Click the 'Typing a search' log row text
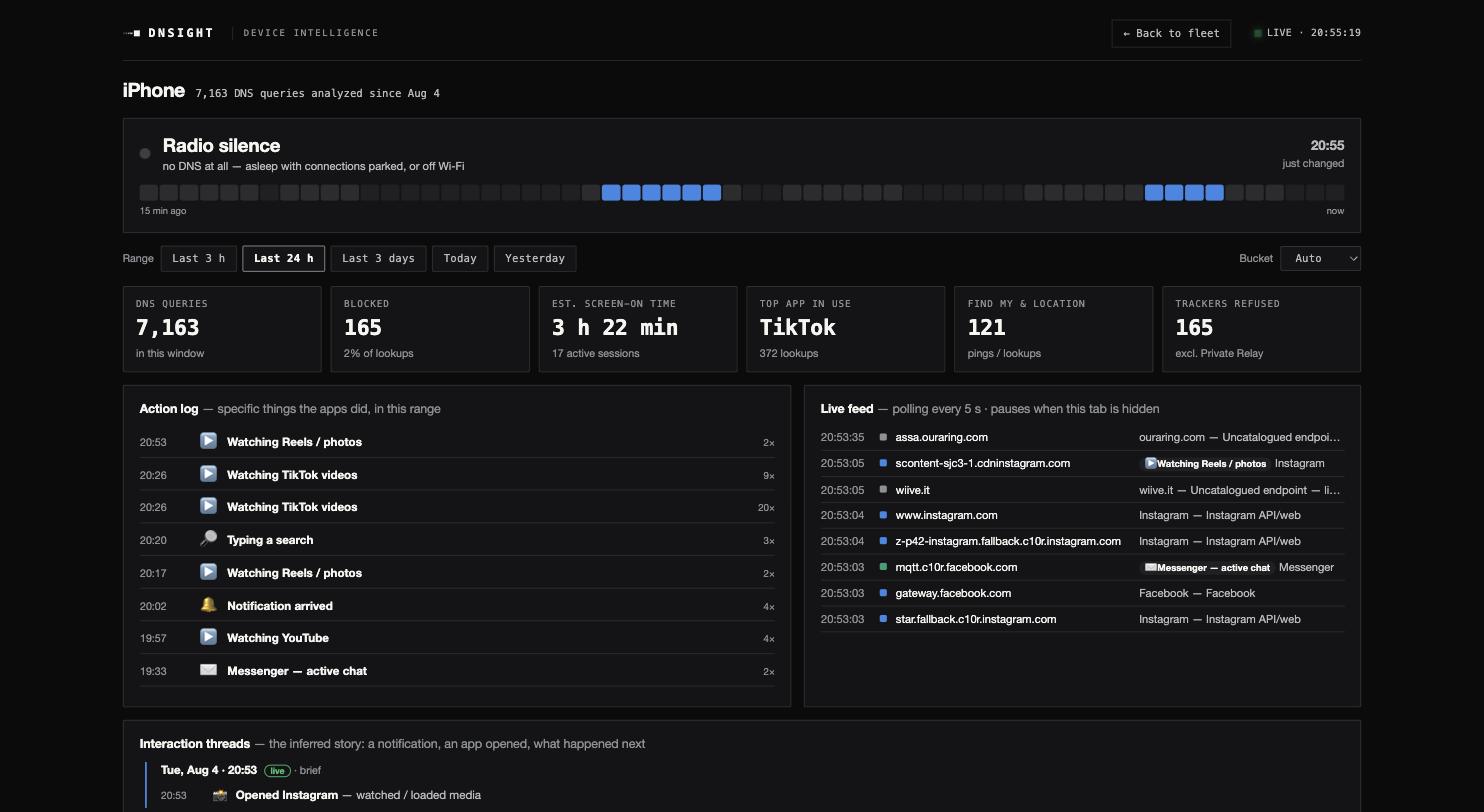1484x812 pixels. (x=270, y=540)
